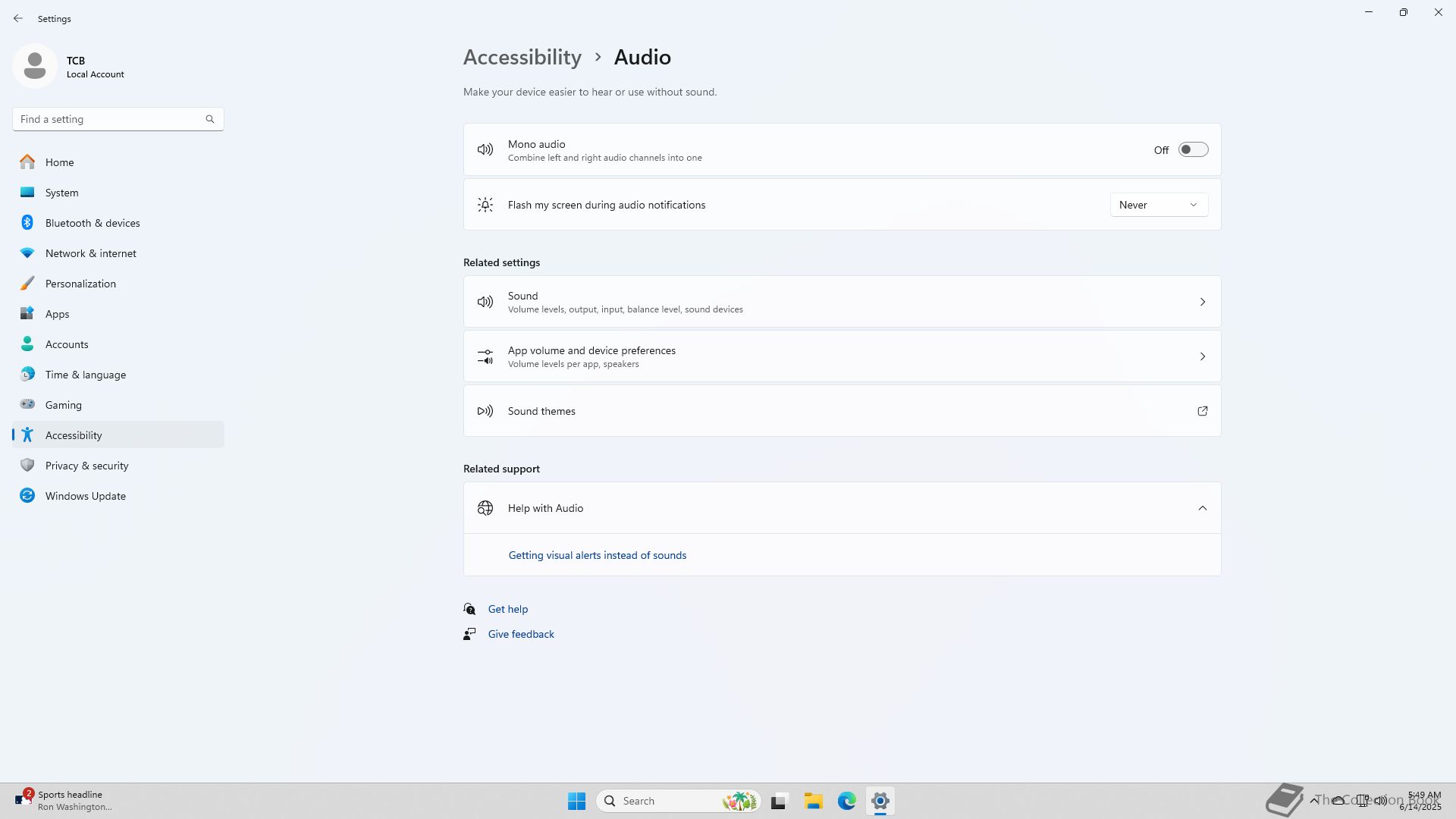
Task: Select Personalization in the sidebar
Action: click(80, 284)
